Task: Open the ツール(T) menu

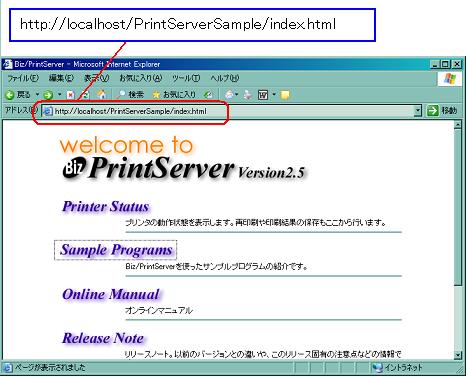Action: [186, 78]
